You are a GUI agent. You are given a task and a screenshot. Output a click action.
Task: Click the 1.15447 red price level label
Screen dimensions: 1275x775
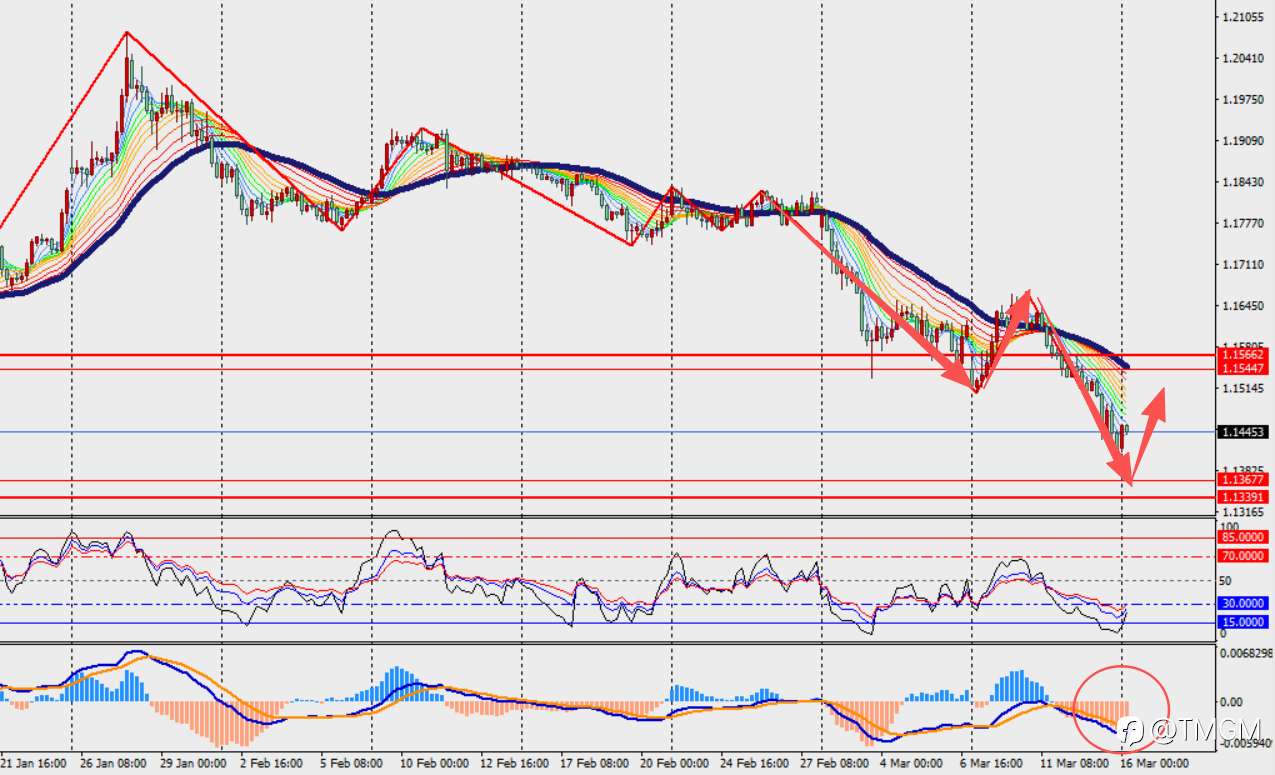pyautogui.click(x=1245, y=369)
